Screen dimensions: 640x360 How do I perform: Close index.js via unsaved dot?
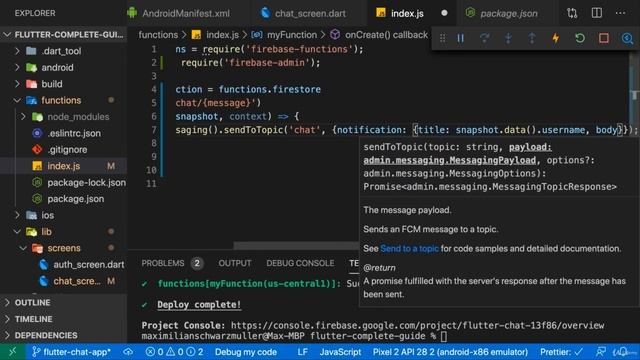(x=444, y=13)
